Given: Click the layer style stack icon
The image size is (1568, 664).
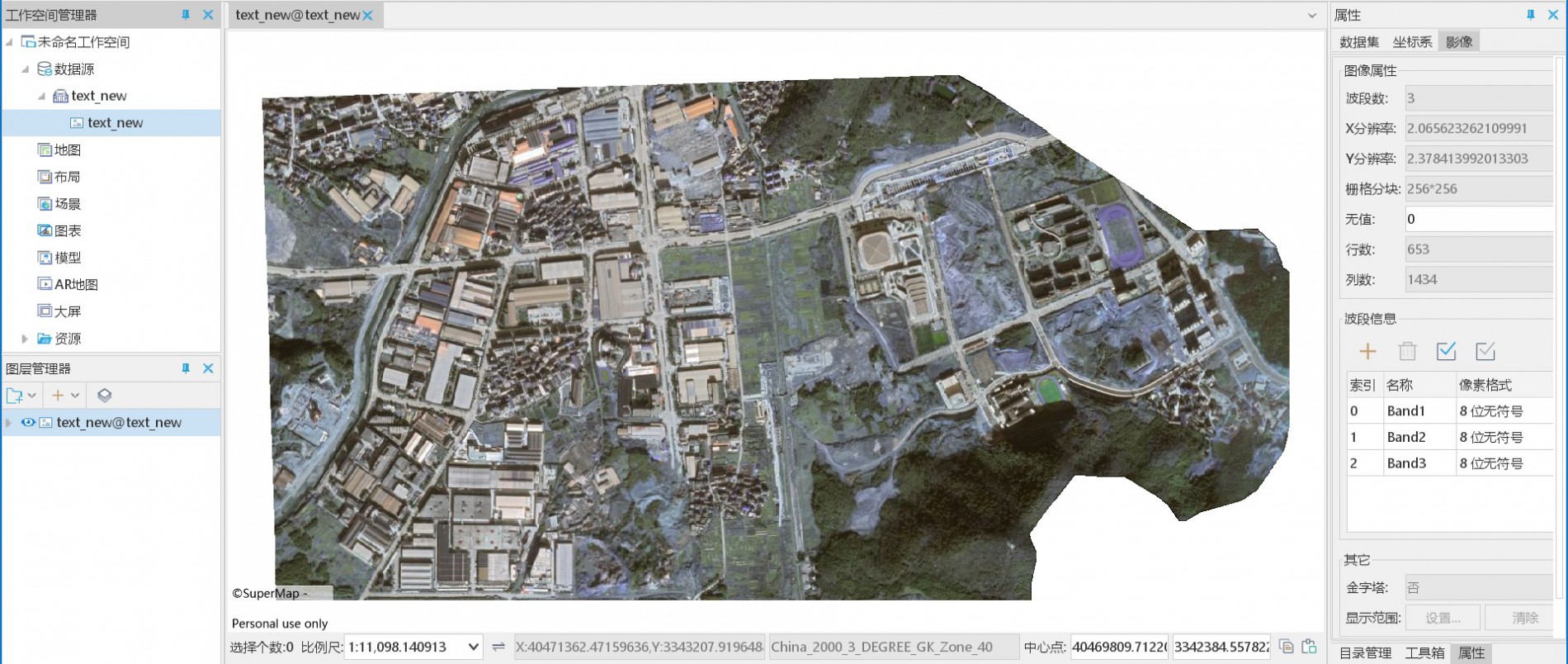Looking at the screenshot, I should pos(104,396).
